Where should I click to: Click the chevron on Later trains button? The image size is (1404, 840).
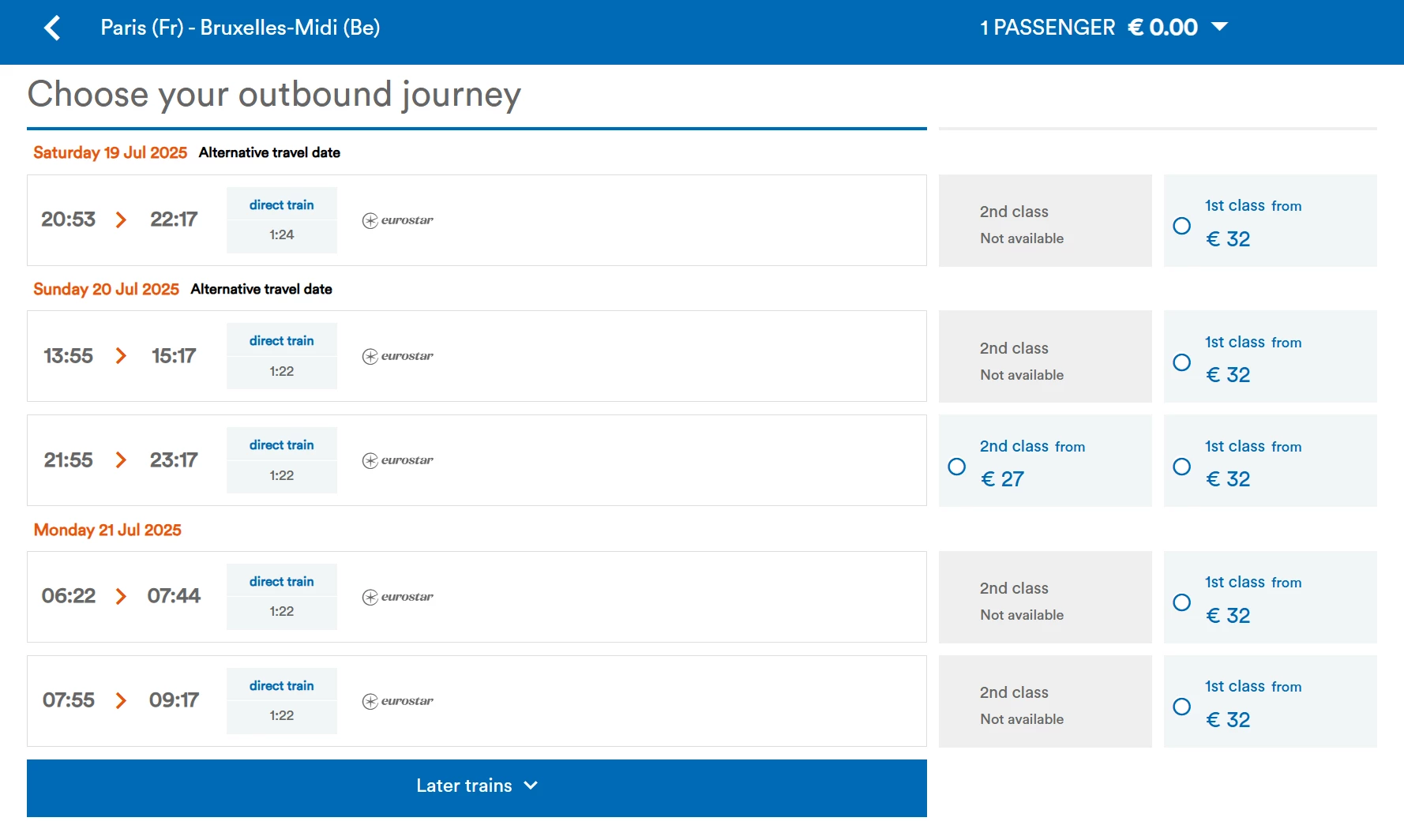[x=531, y=786]
